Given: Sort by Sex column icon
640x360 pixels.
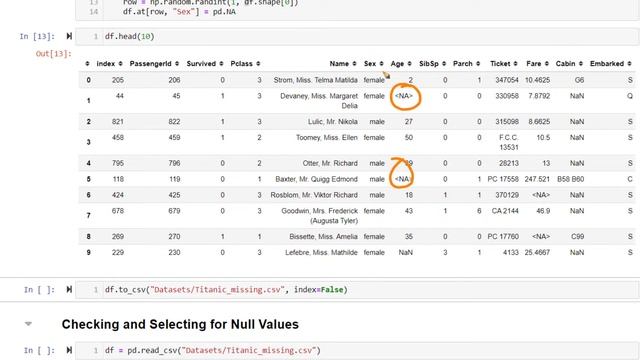Looking at the screenshot, I should click(x=381, y=64).
